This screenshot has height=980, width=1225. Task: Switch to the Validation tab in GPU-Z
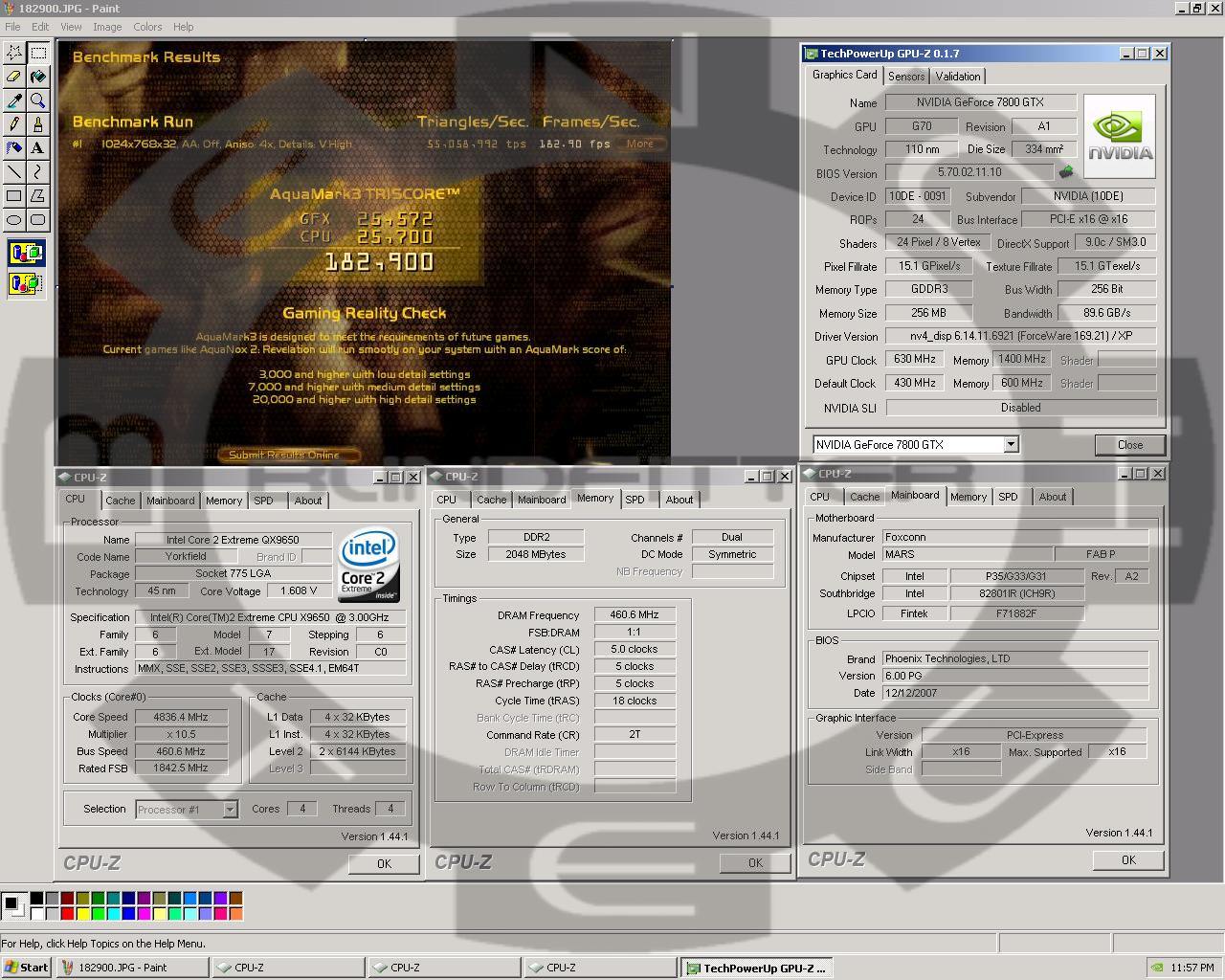[958, 77]
